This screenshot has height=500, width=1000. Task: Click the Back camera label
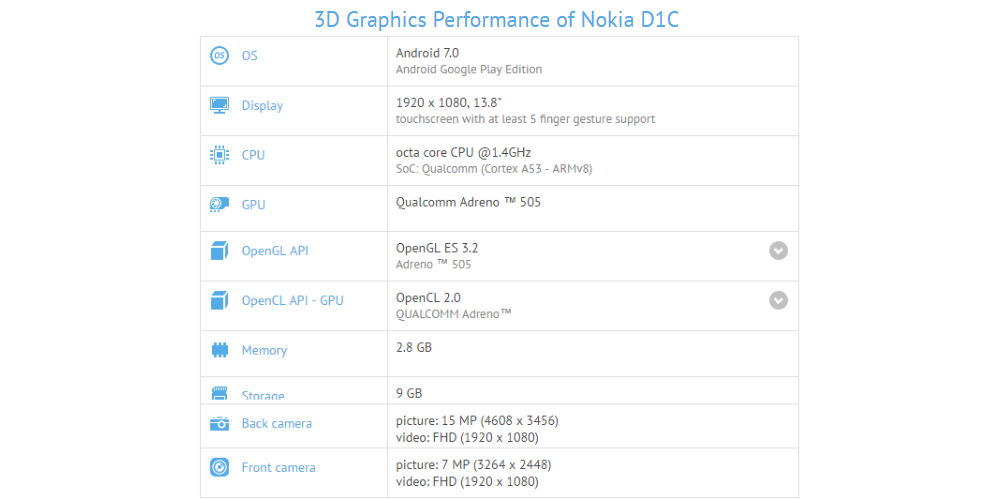(x=277, y=423)
